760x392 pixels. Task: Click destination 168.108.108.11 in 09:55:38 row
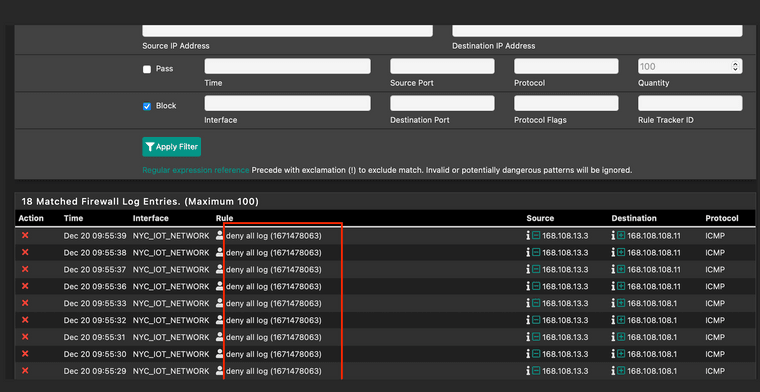point(654,253)
